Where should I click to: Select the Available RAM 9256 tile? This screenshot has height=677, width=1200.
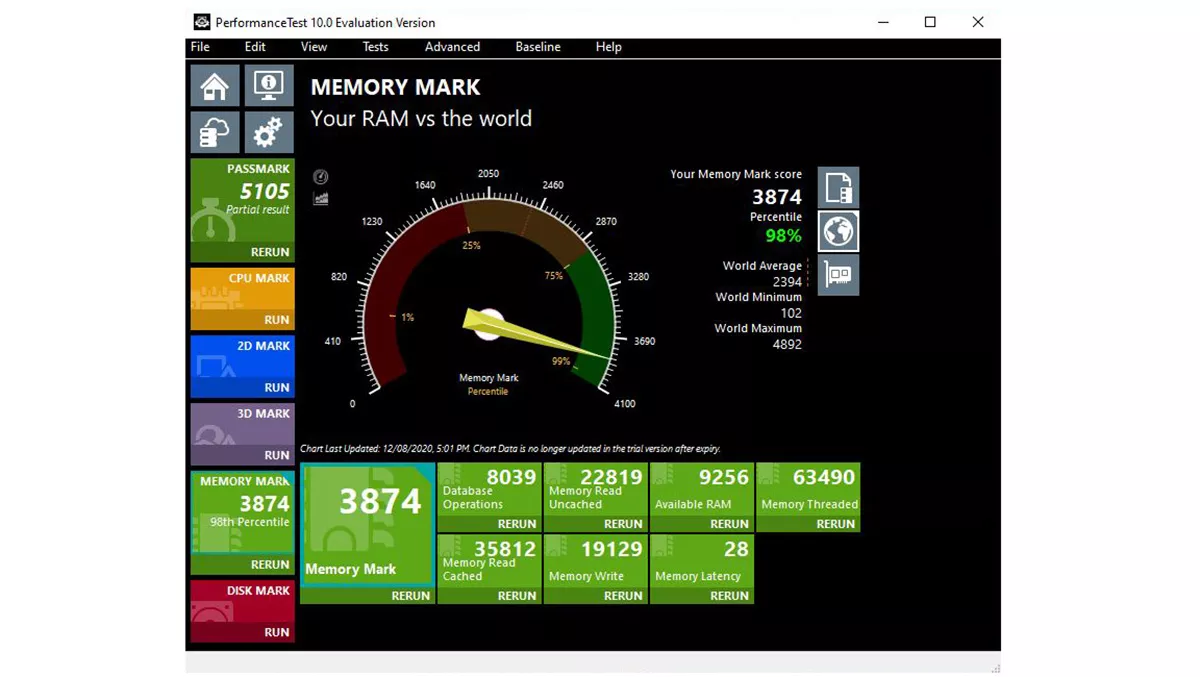(x=702, y=489)
